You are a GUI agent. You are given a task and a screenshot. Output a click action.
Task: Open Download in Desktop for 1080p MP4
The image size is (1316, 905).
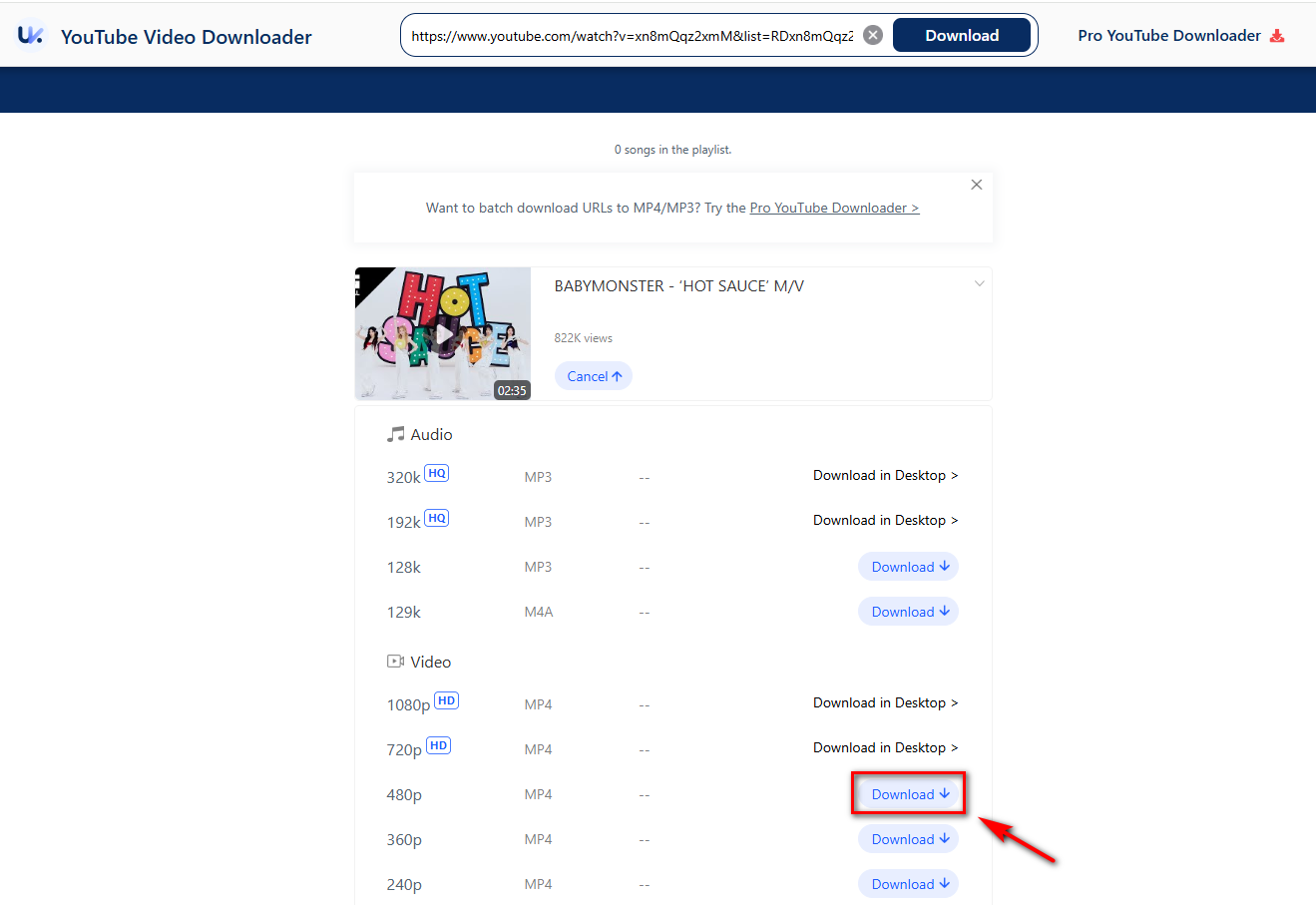click(x=885, y=702)
